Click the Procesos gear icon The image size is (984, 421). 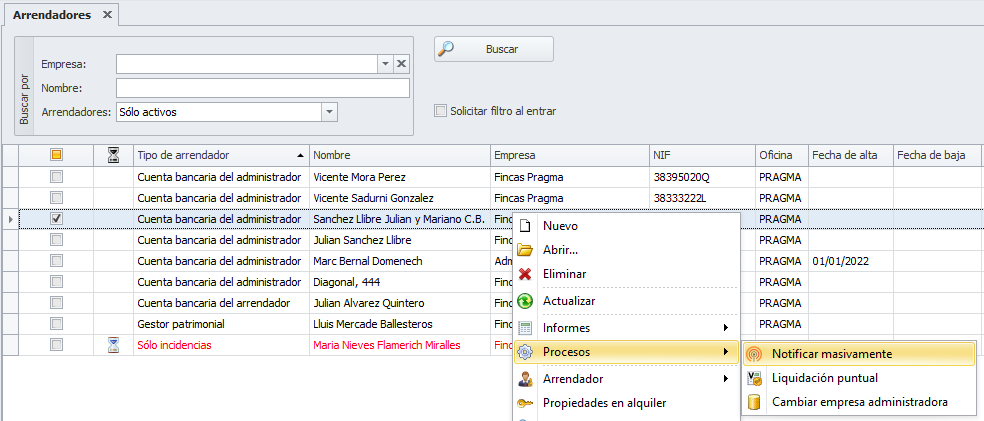click(525, 353)
